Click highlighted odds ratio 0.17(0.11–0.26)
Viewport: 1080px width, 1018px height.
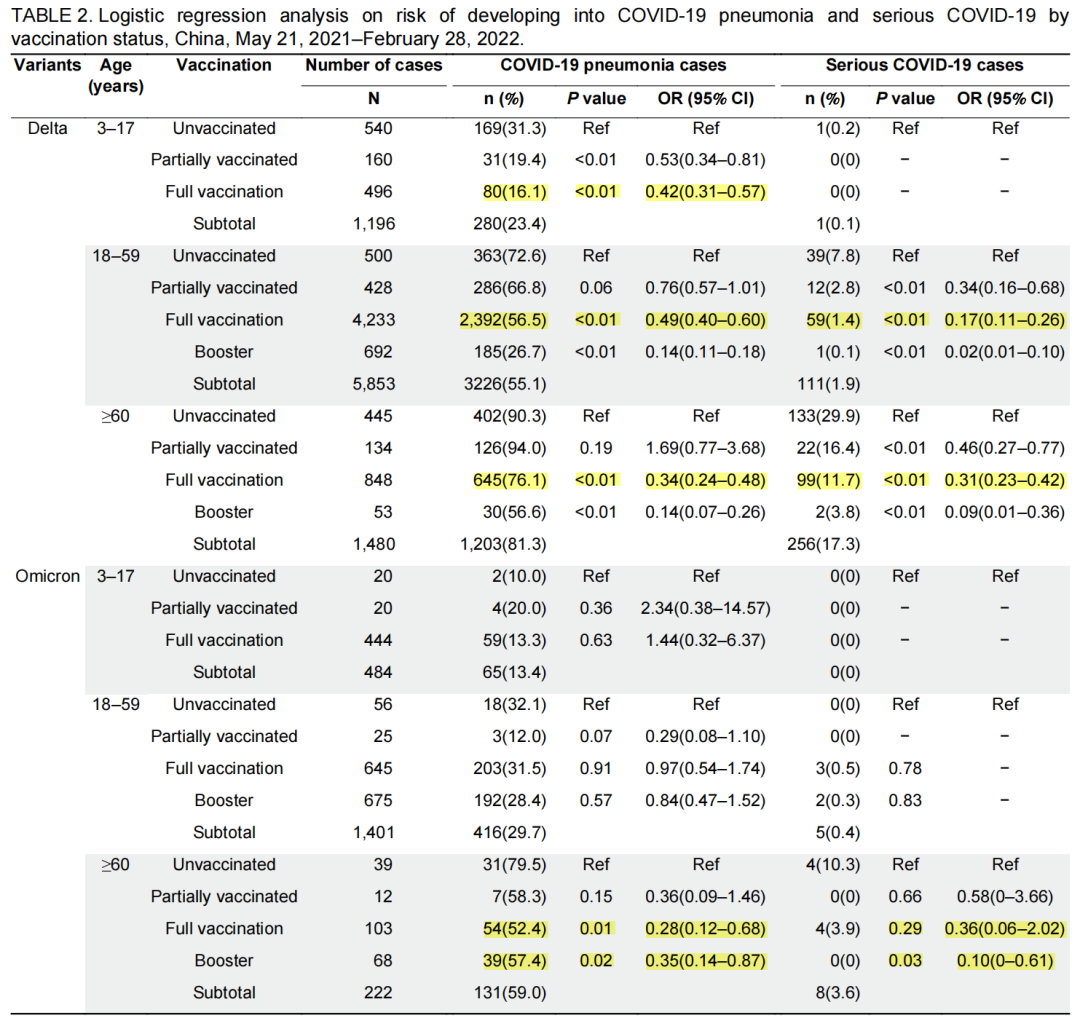click(x=1005, y=320)
